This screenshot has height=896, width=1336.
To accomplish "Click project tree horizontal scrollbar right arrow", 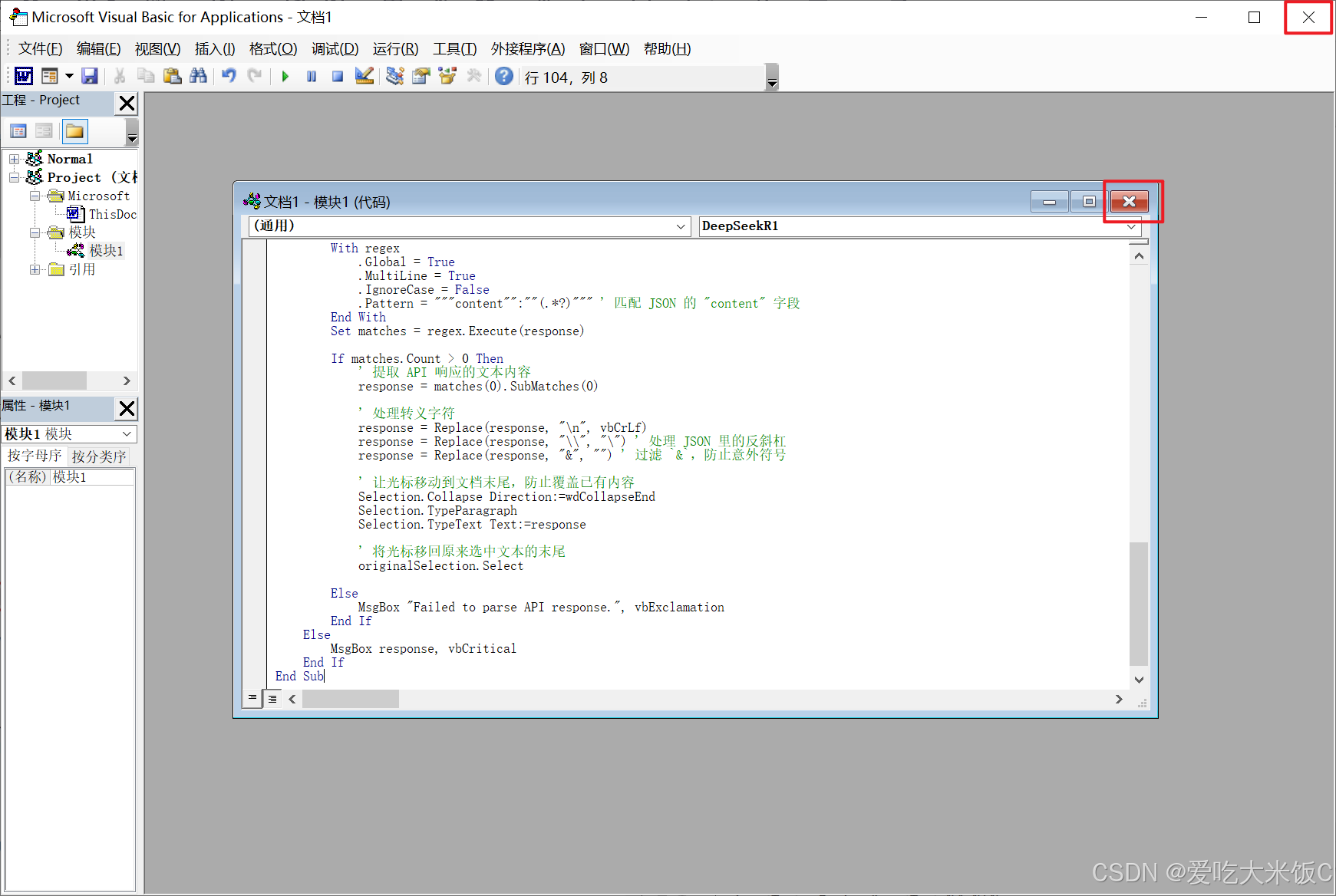I will (x=127, y=380).
